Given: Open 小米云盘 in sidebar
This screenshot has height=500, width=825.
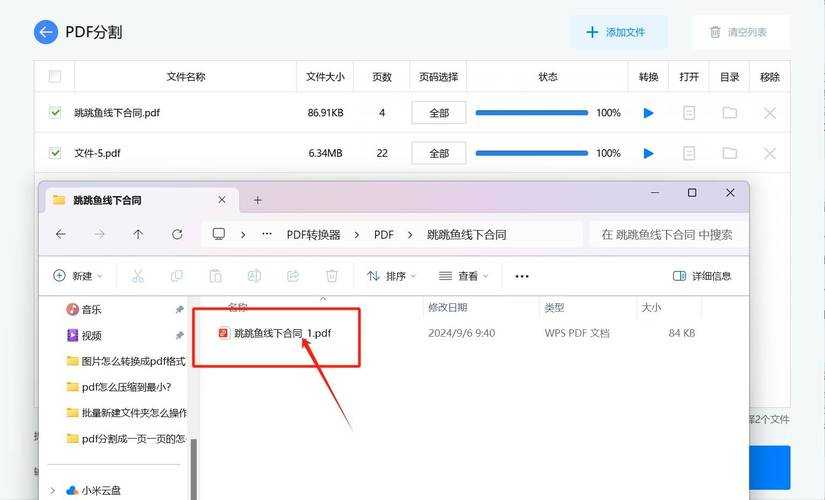Looking at the screenshot, I should pos(94,491).
